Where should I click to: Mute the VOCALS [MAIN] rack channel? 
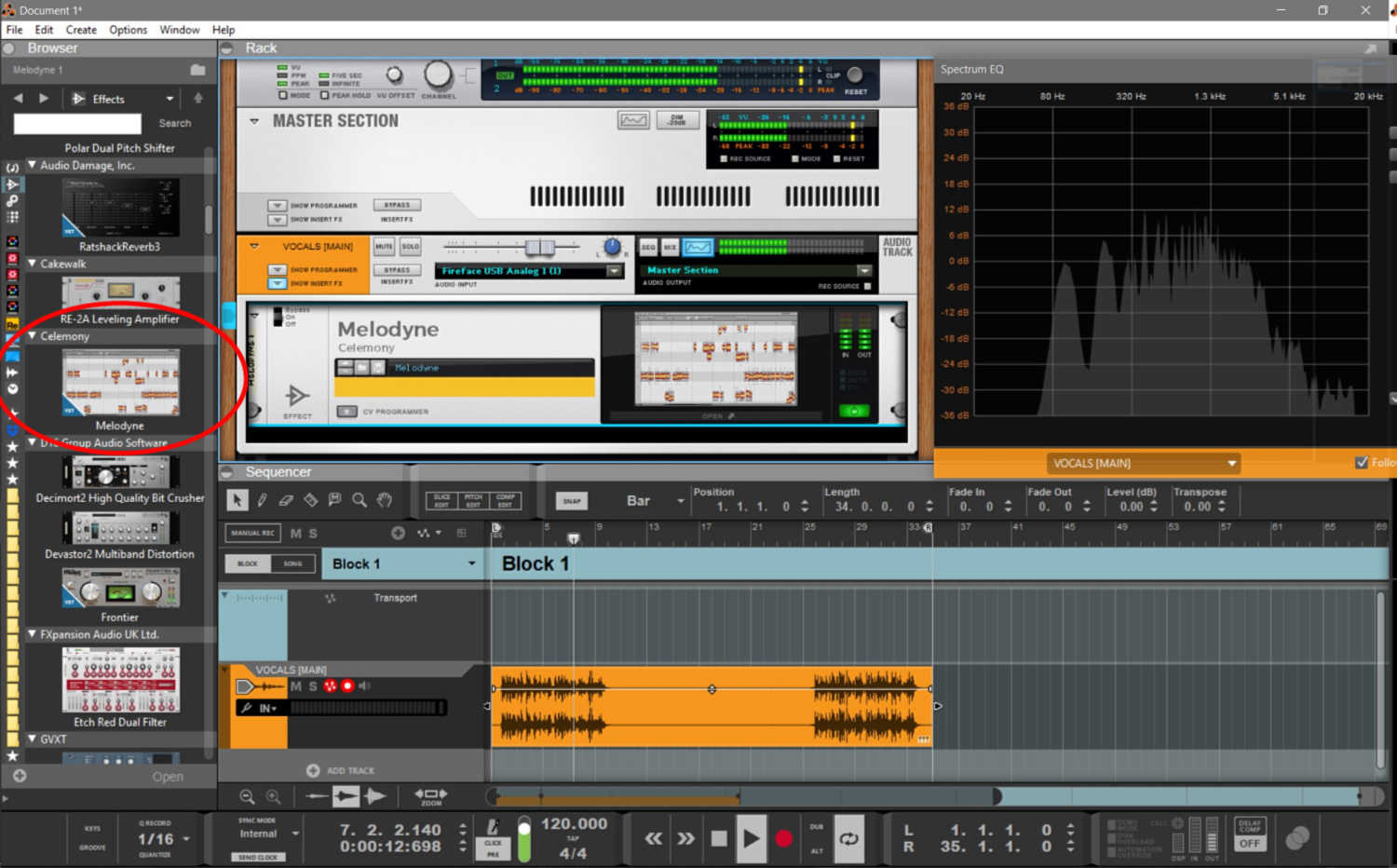point(384,247)
